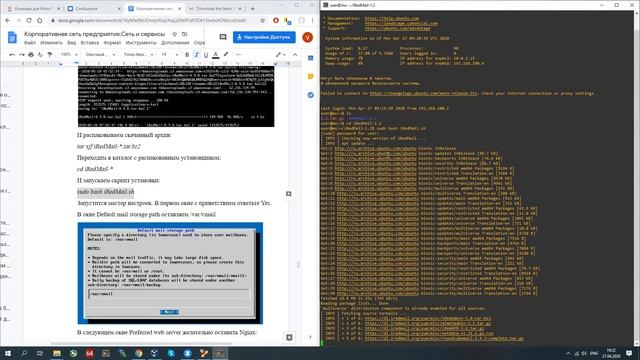This screenshot has width=640, height=360.
Task: Collapse the Docs menus with chevron
Action: [295, 55]
